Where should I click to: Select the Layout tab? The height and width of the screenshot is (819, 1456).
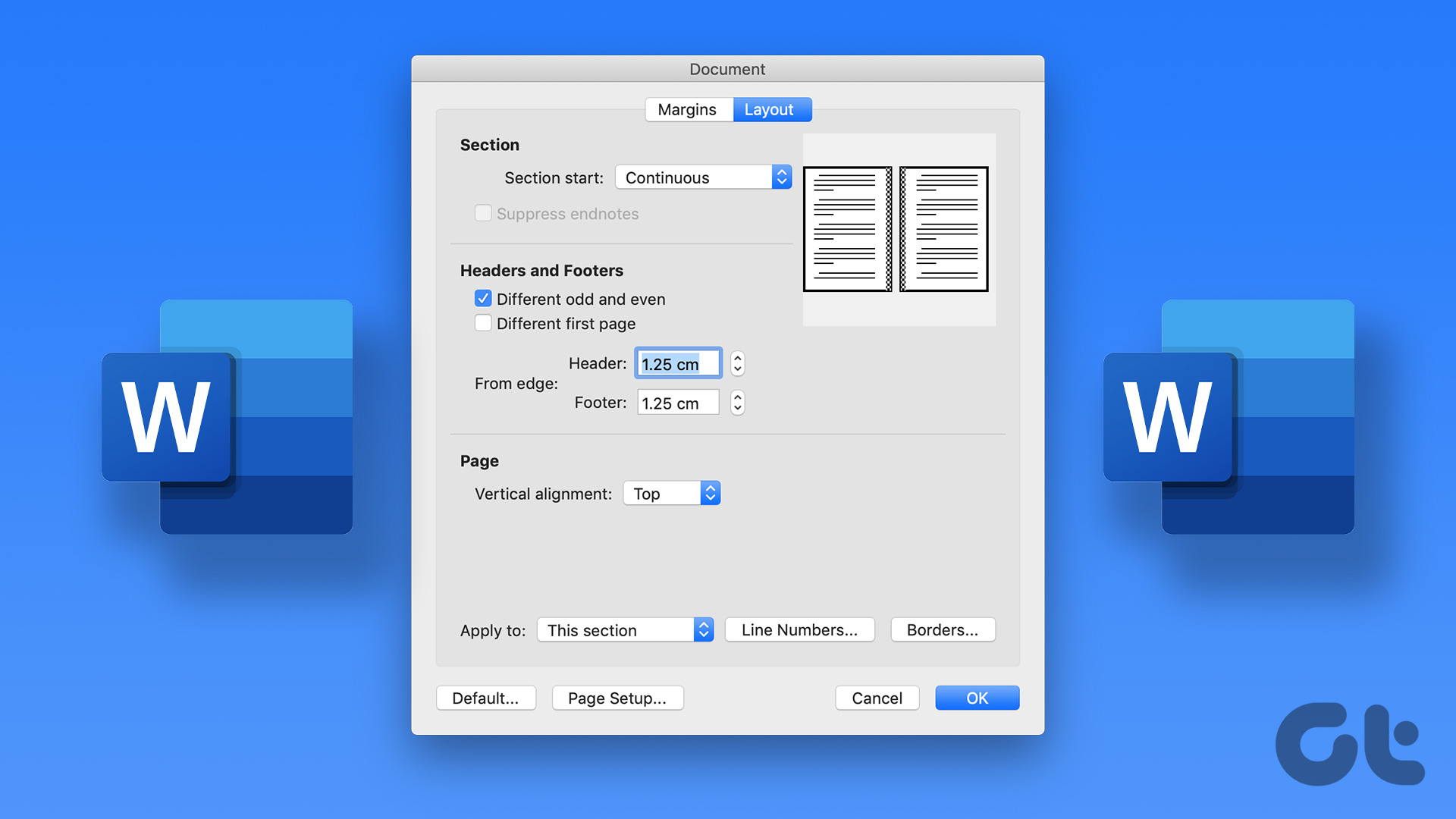click(x=769, y=109)
